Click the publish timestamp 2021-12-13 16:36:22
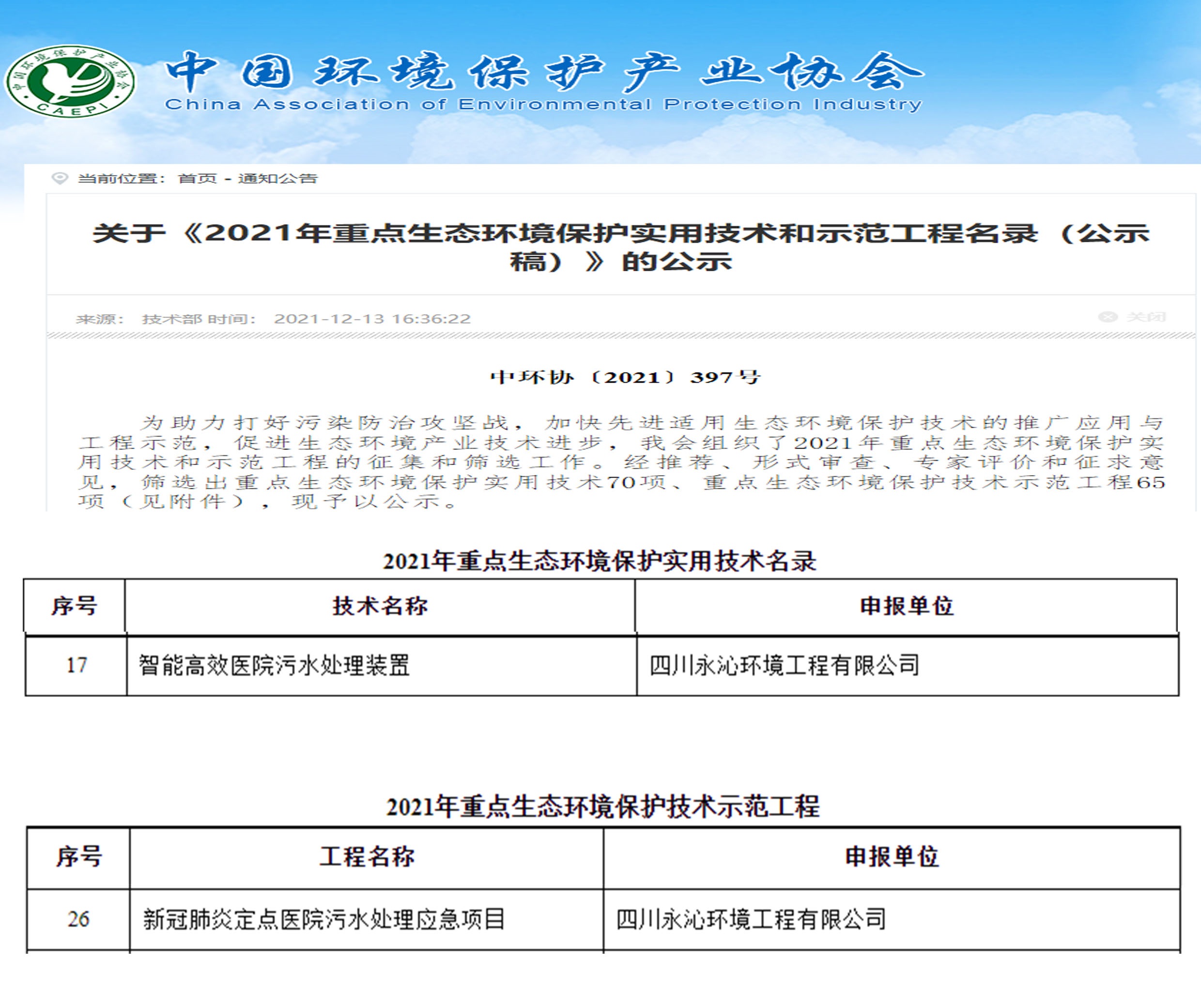1201x1008 pixels. pos(372,319)
